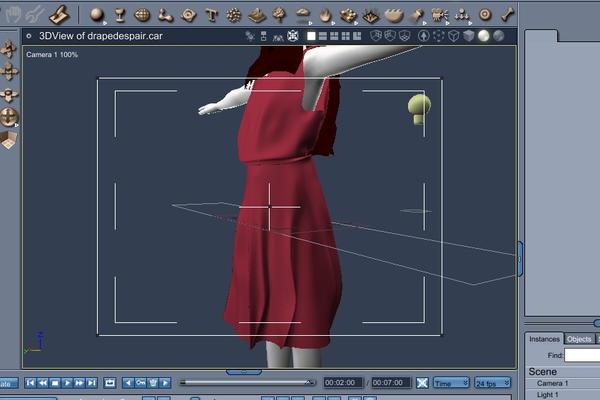Screen dimensions: 600x400
Task: Insert a metaball object
Action: point(165,15)
